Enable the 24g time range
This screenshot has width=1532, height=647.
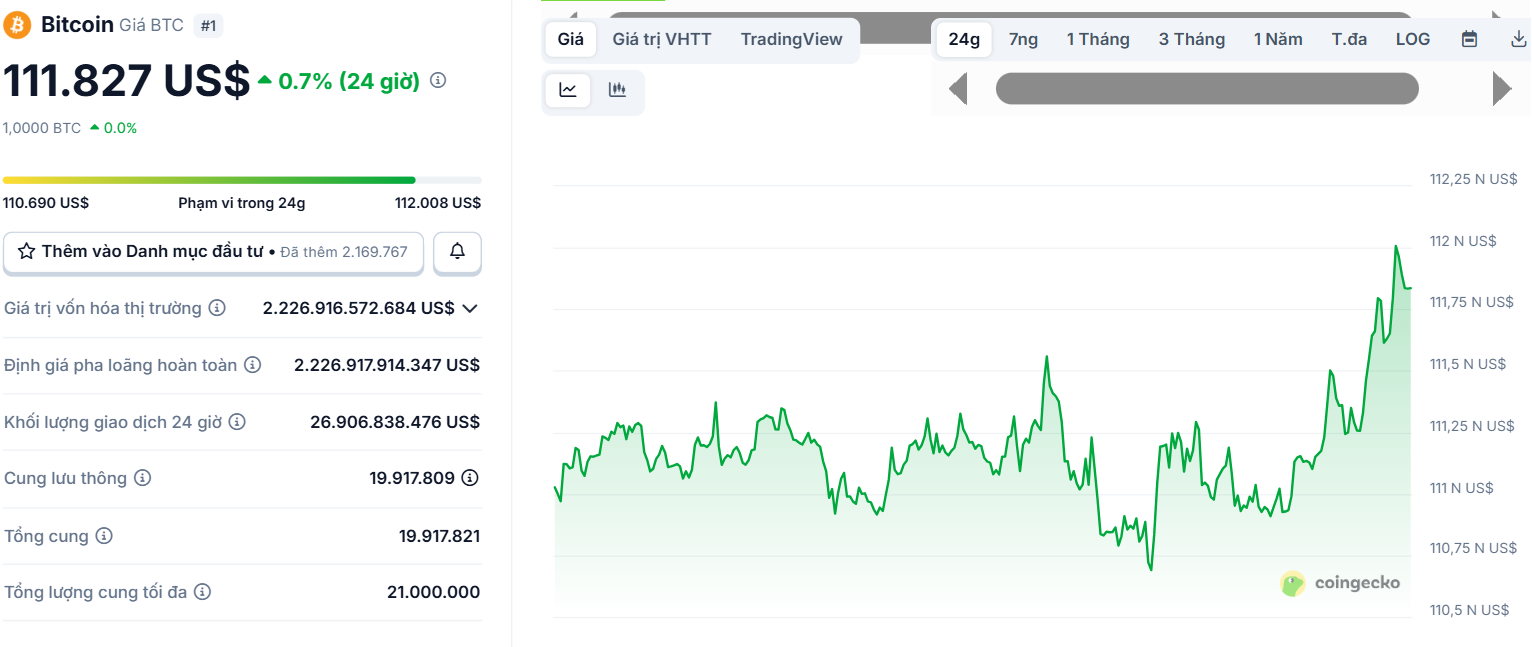coord(962,38)
